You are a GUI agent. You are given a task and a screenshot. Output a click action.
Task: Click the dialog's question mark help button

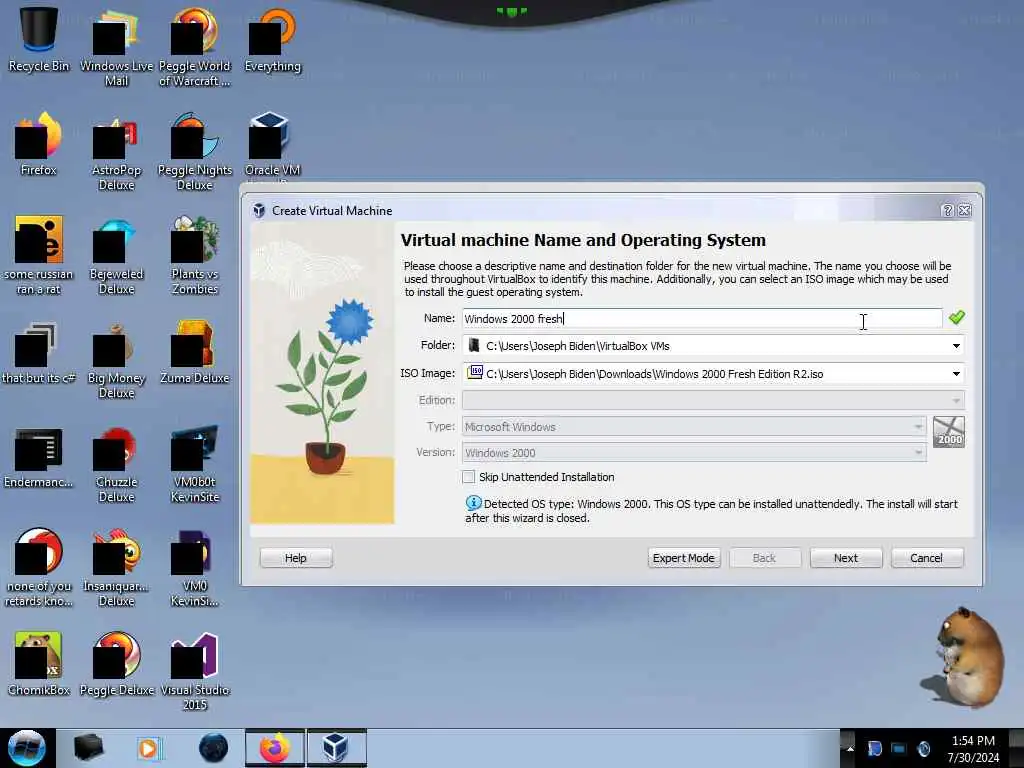pyautogui.click(x=948, y=210)
